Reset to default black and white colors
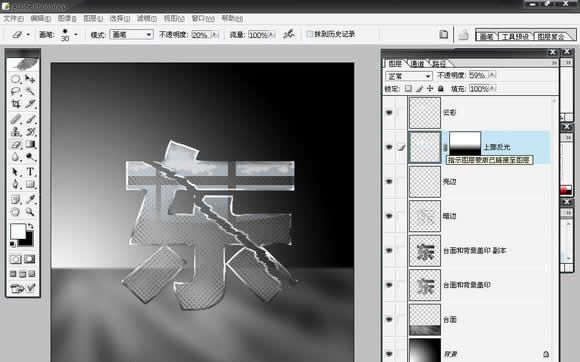This screenshot has width=580, height=362. coord(13,244)
